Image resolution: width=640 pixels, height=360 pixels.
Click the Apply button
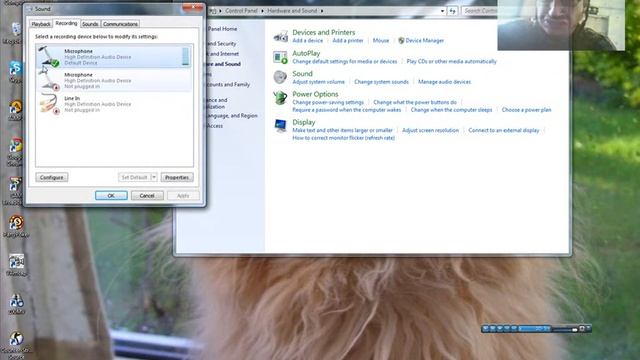183,196
